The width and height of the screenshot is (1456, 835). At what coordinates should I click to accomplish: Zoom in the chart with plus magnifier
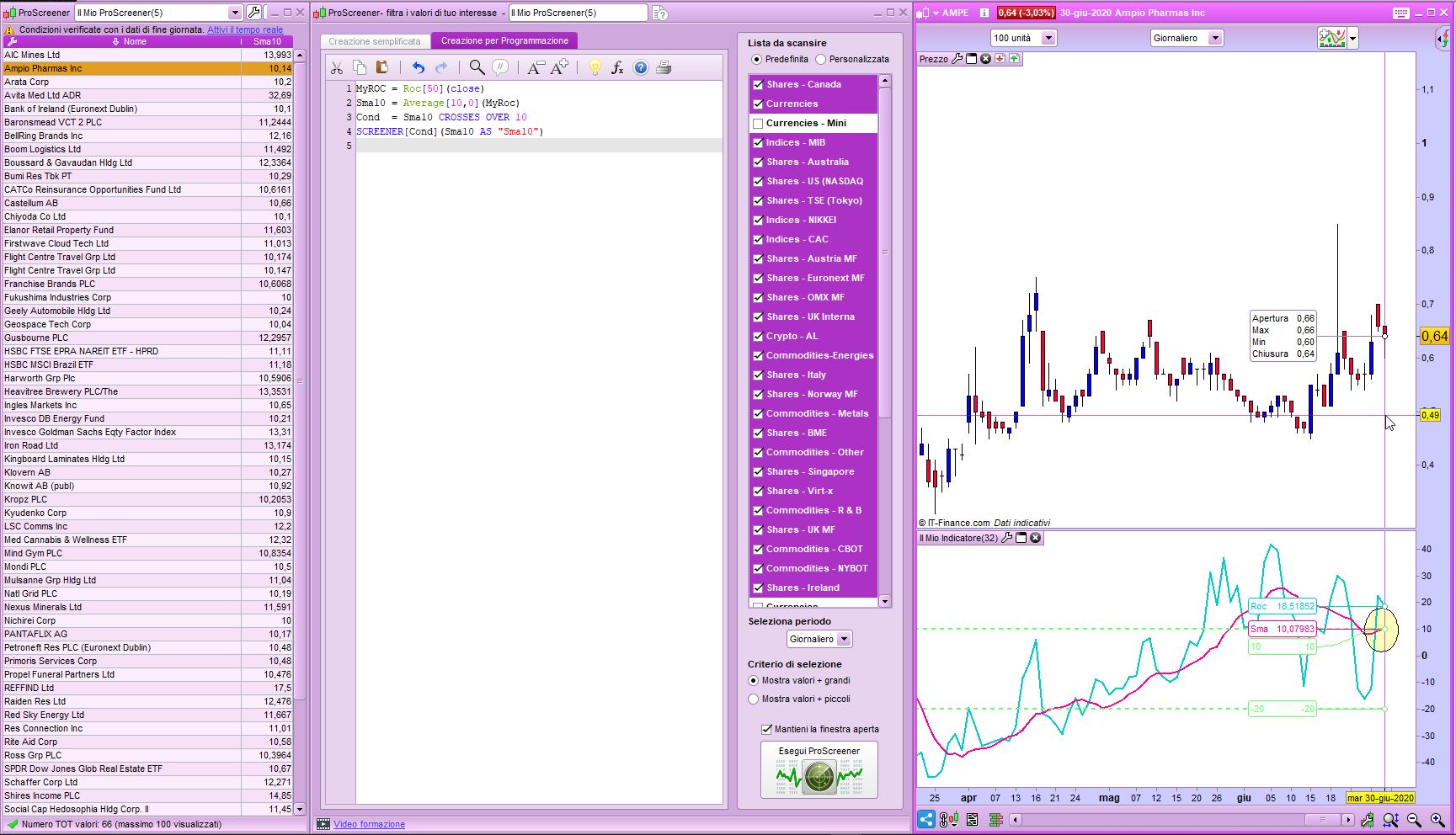[x=1437, y=820]
